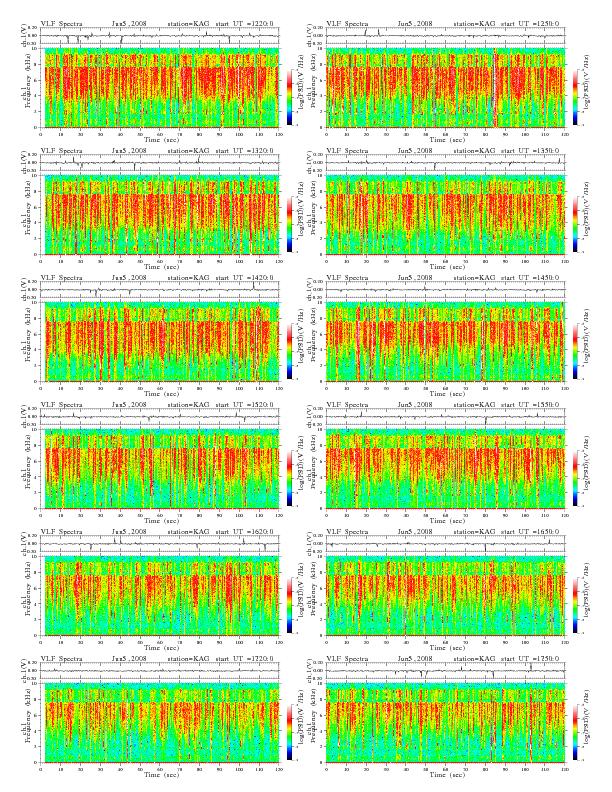This screenshot has height=792, width=612.
Task: Click 'Time (sec)' label under the 1220:0 panel
Action: [x=162, y=139]
